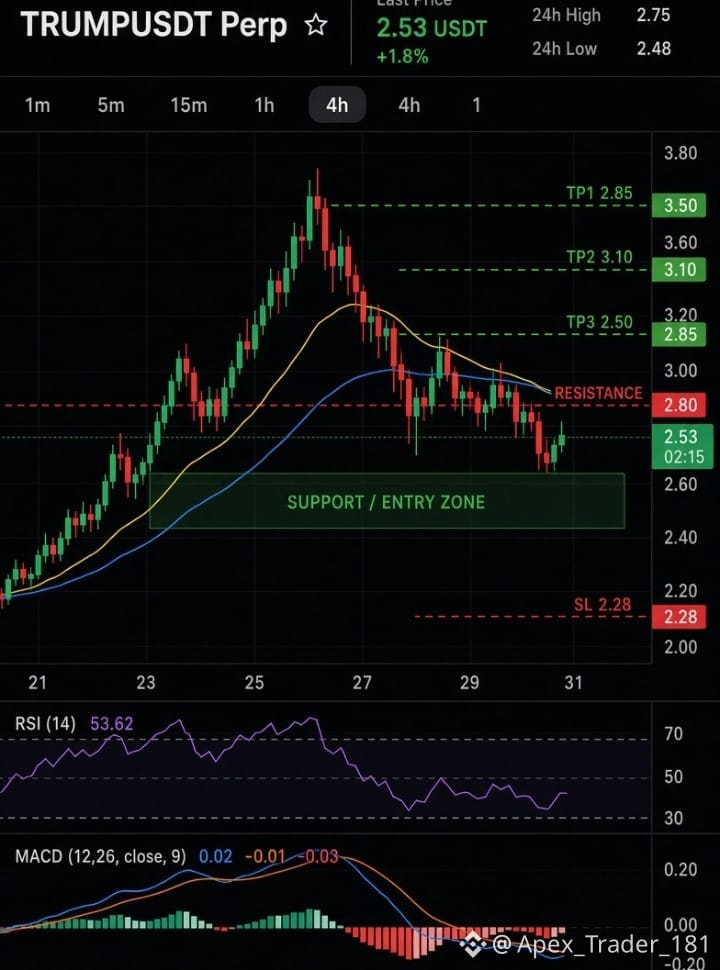Click the MACD 0.20 axis label

pyautogui.click(x=680, y=870)
